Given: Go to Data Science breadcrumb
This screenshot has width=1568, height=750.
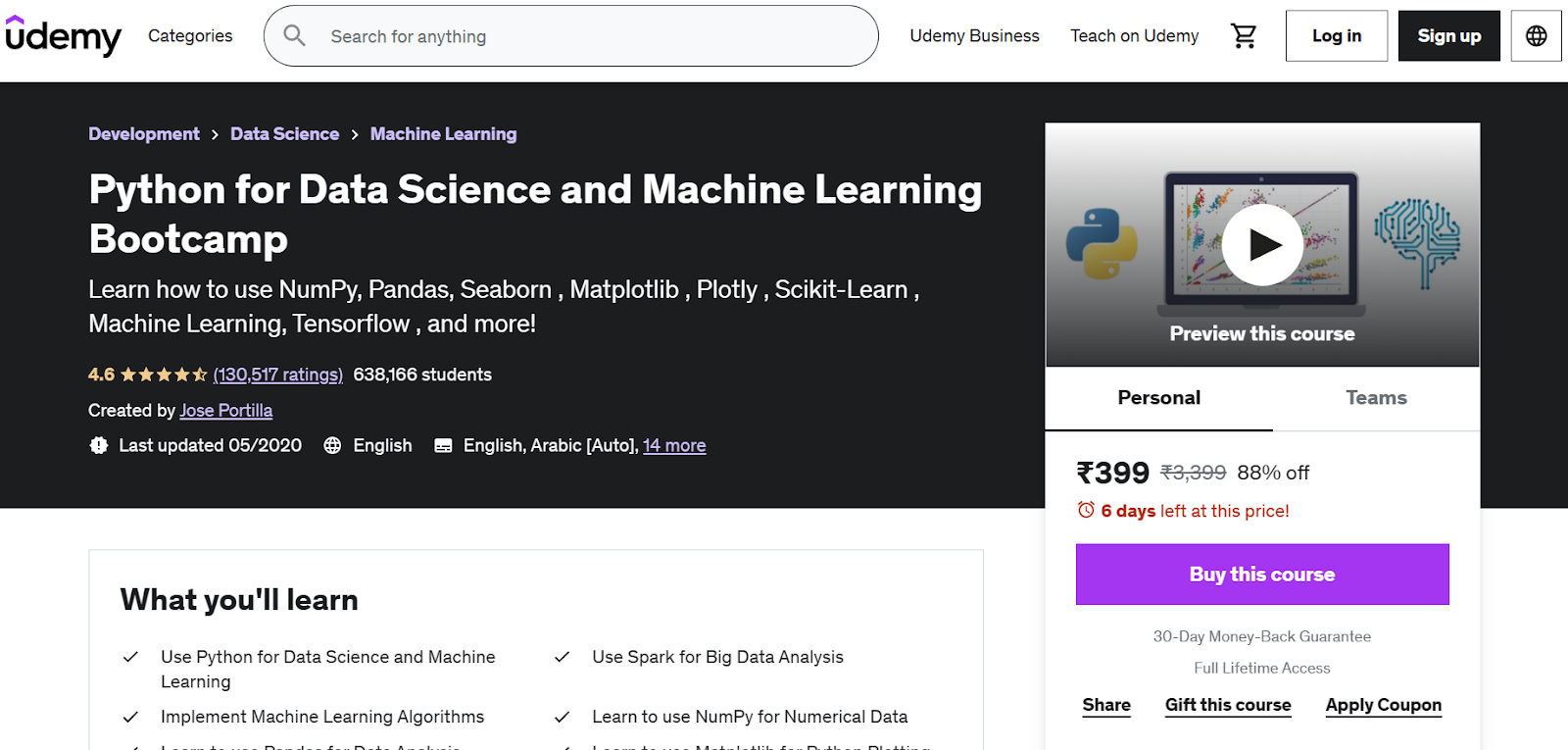Looking at the screenshot, I should coord(284,134).
